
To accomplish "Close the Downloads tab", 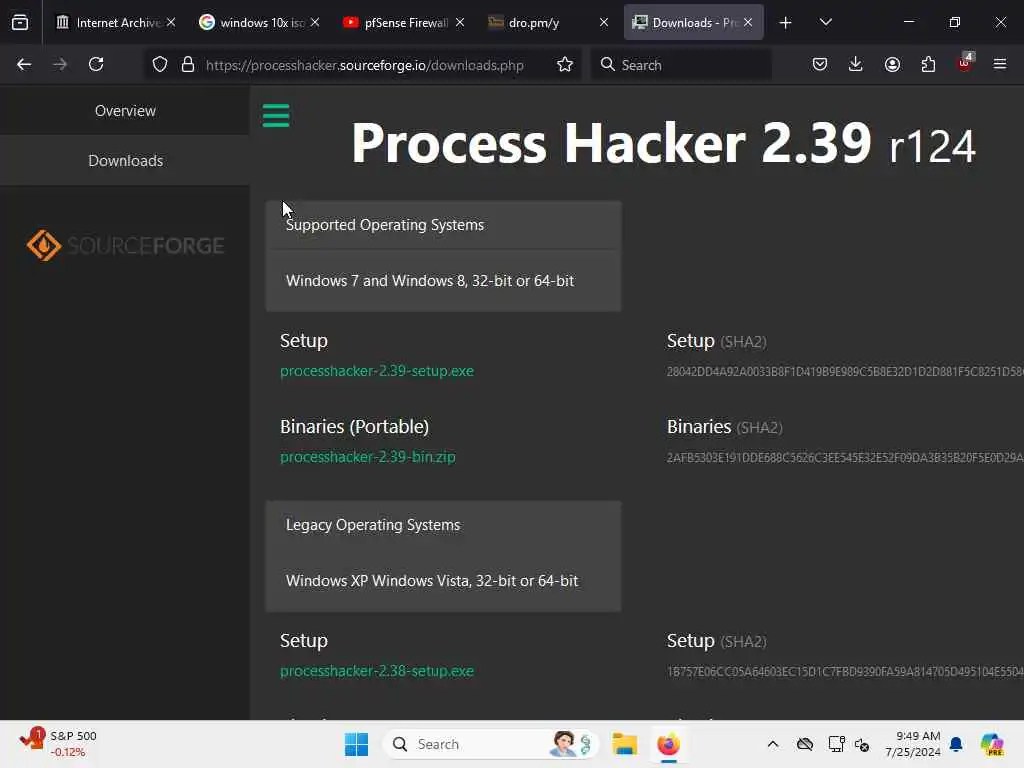I will point(748,22).
